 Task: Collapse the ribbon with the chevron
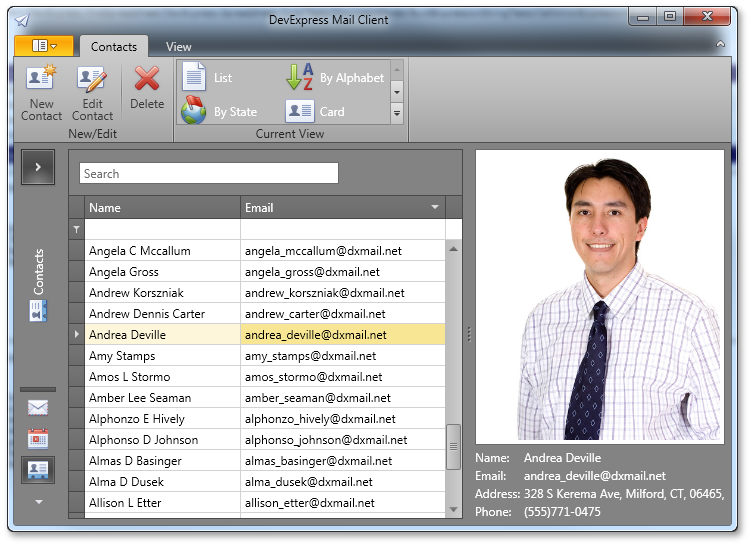coord(720,45)
